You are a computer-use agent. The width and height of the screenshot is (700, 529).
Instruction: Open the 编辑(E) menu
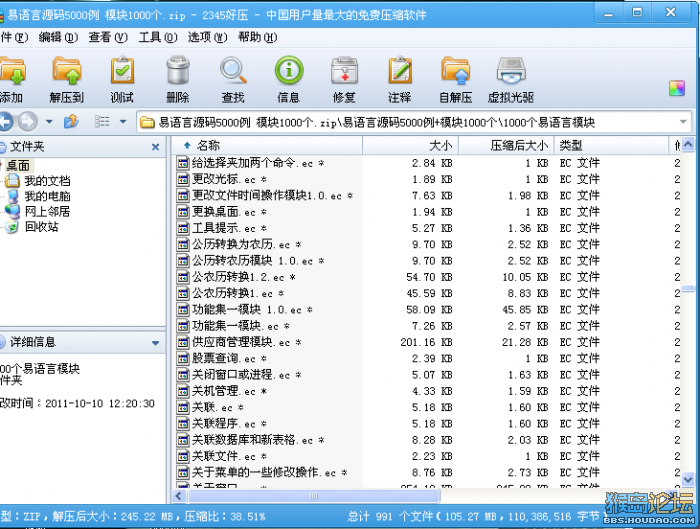coord(58,37)
